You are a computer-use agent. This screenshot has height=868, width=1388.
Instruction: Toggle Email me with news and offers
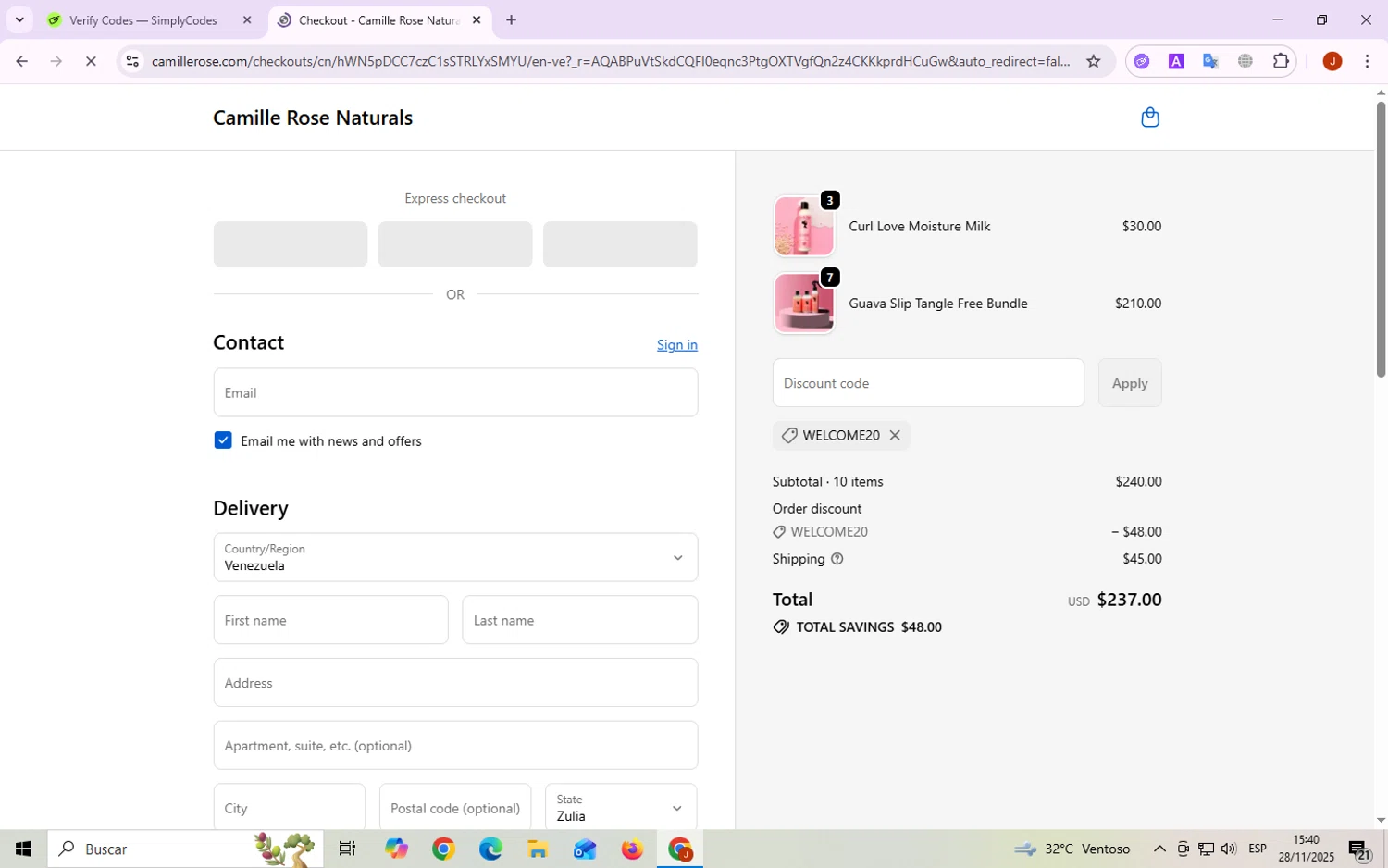click(223, 440)
